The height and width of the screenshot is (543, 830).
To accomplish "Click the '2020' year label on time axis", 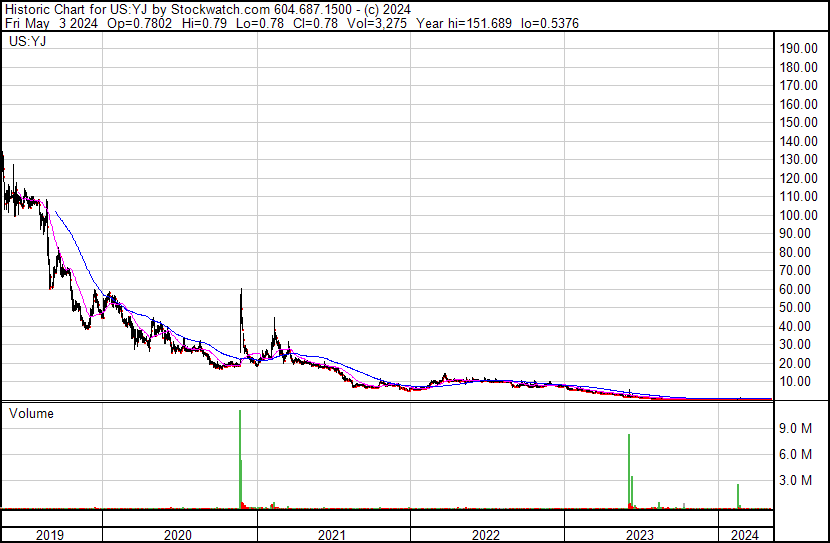I will [x=178, y=535].
